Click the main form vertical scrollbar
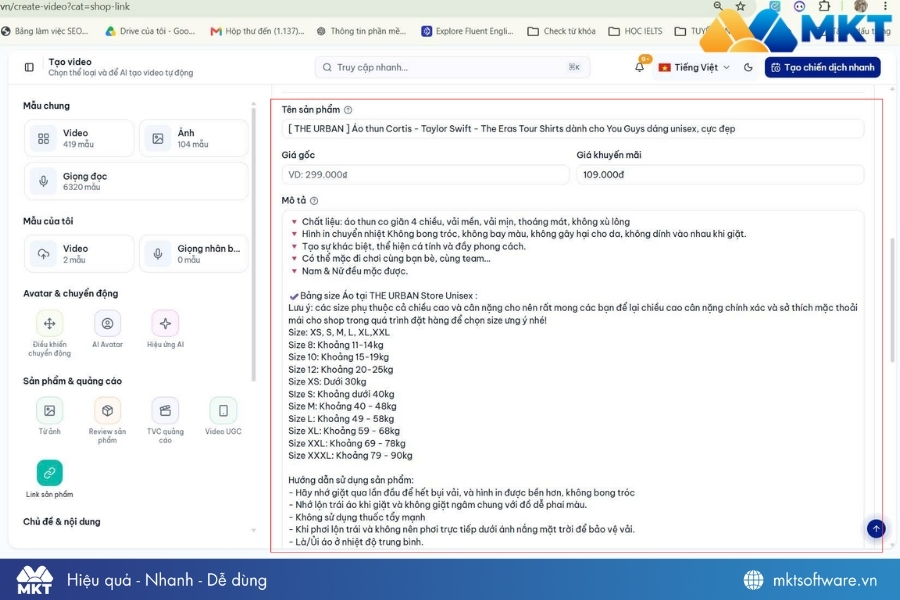This screenshot has width=900, height=600. tap(892, 300)
